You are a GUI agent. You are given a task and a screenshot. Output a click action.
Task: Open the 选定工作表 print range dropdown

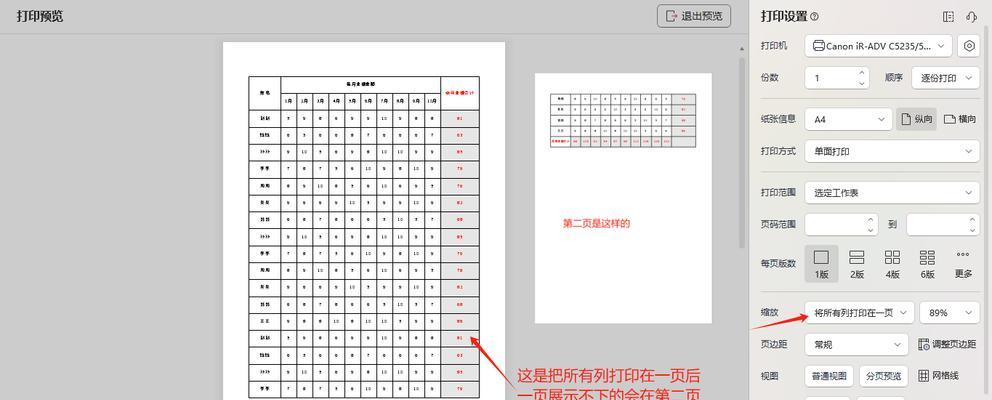pos(892,192)
